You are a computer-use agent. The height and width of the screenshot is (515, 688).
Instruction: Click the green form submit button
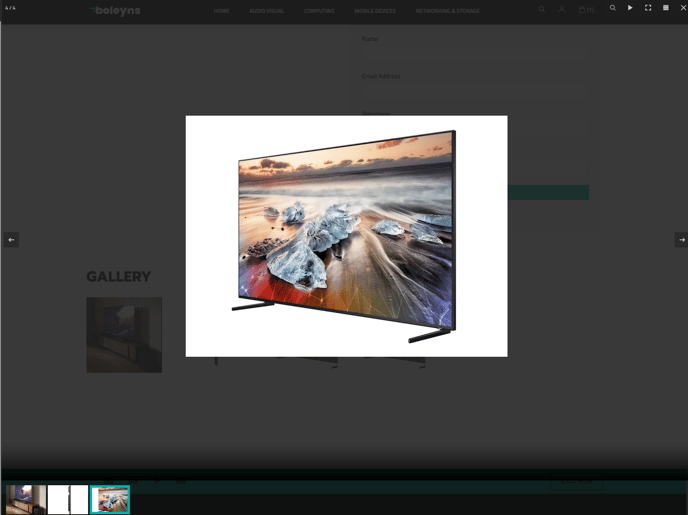[x=548, y=193]
